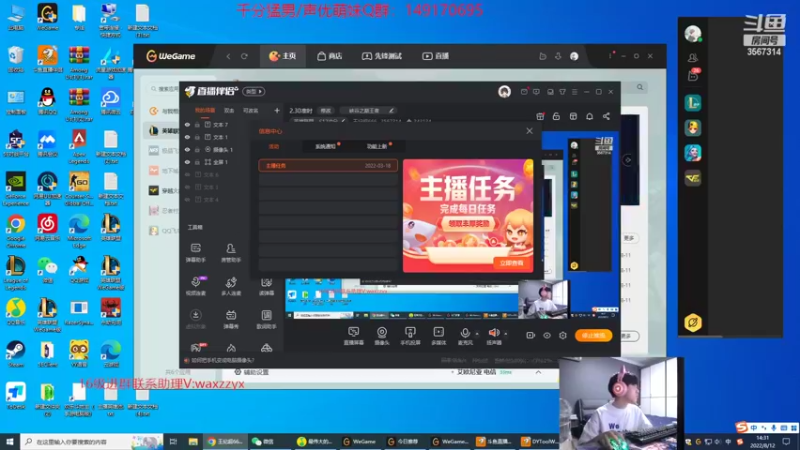Launch the 视频连麦 tool
800x450 pixels.
(x=195, y=286)
